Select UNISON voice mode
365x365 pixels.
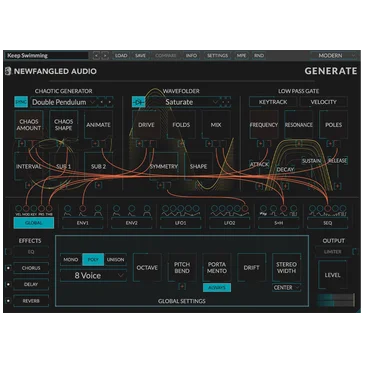click(115, 259)
